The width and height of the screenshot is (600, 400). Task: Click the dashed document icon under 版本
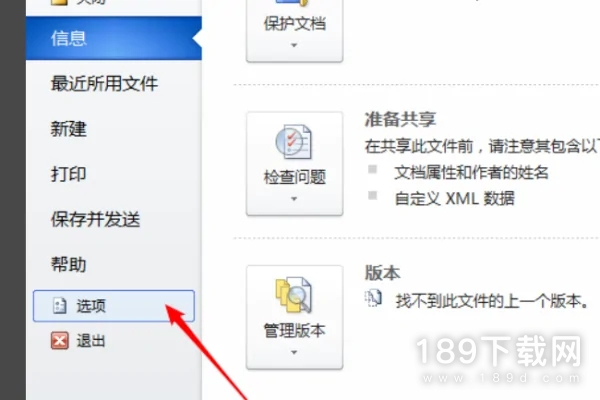[373, 299]
